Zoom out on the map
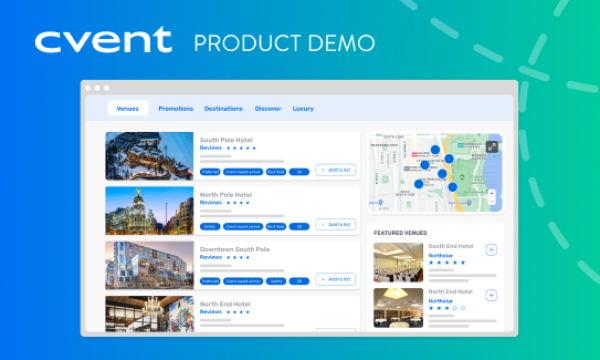The height and width of the screenshot is (360, 600). pos(492,201)
